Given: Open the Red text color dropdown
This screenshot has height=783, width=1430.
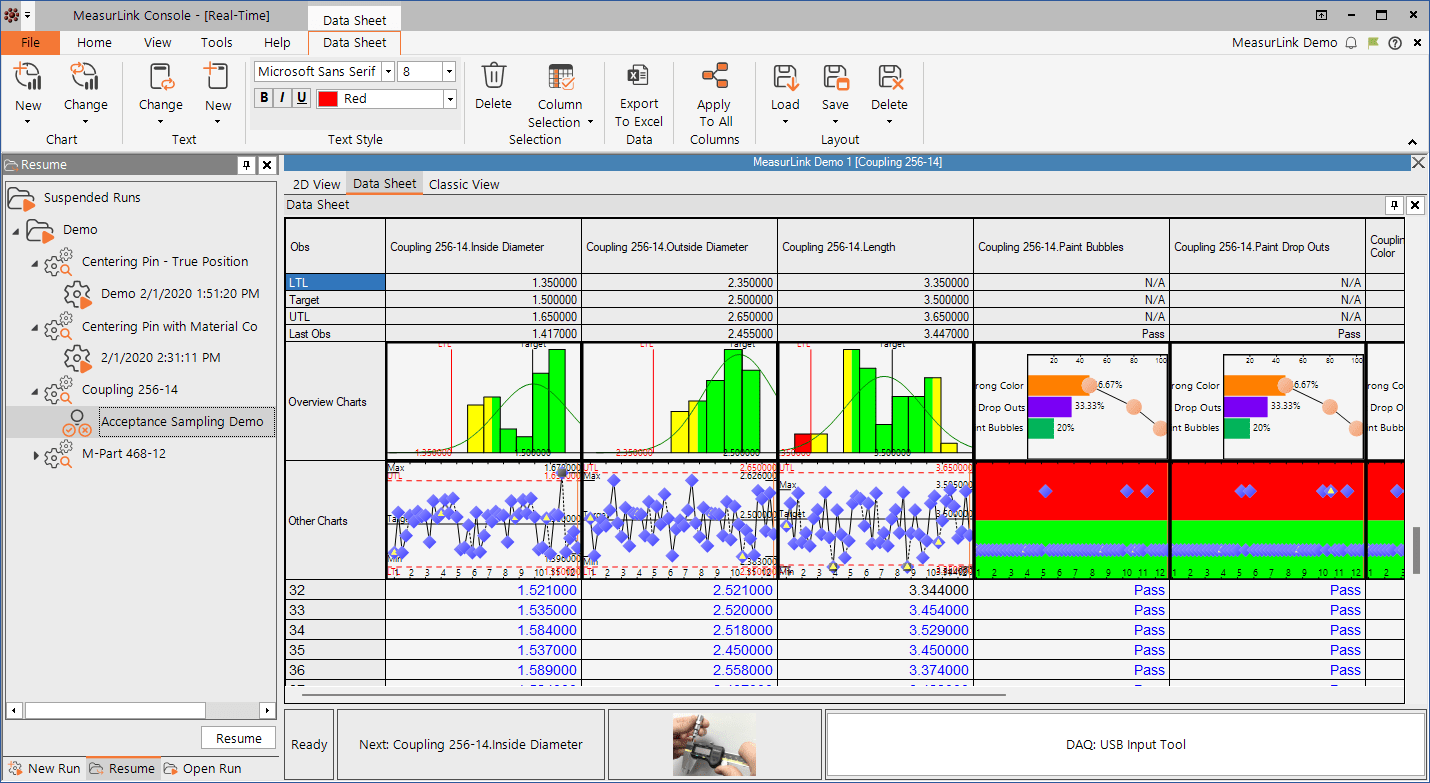Looking at the screenshot, I should [x=450, y=99].
